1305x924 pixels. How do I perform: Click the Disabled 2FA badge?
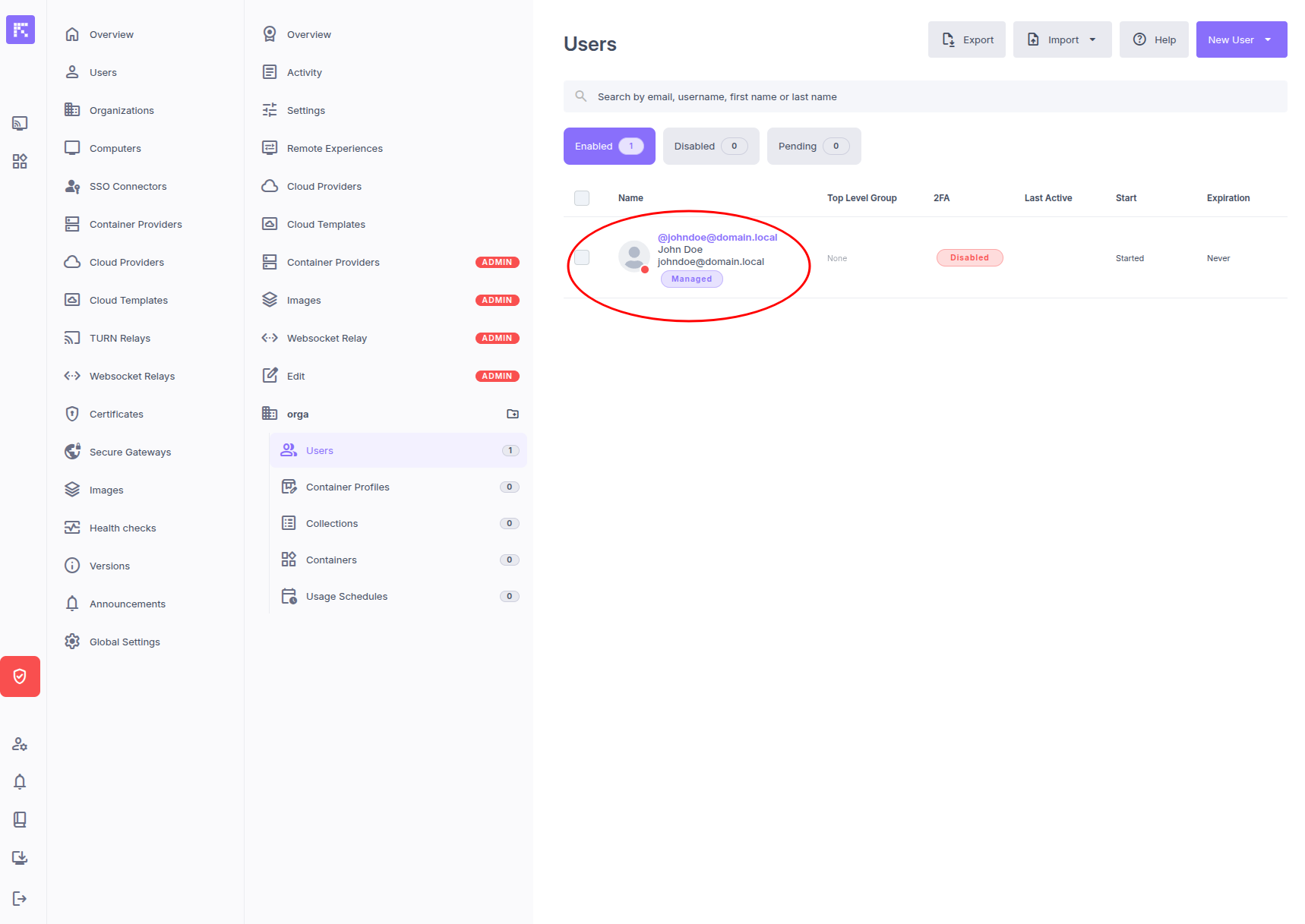969,257
